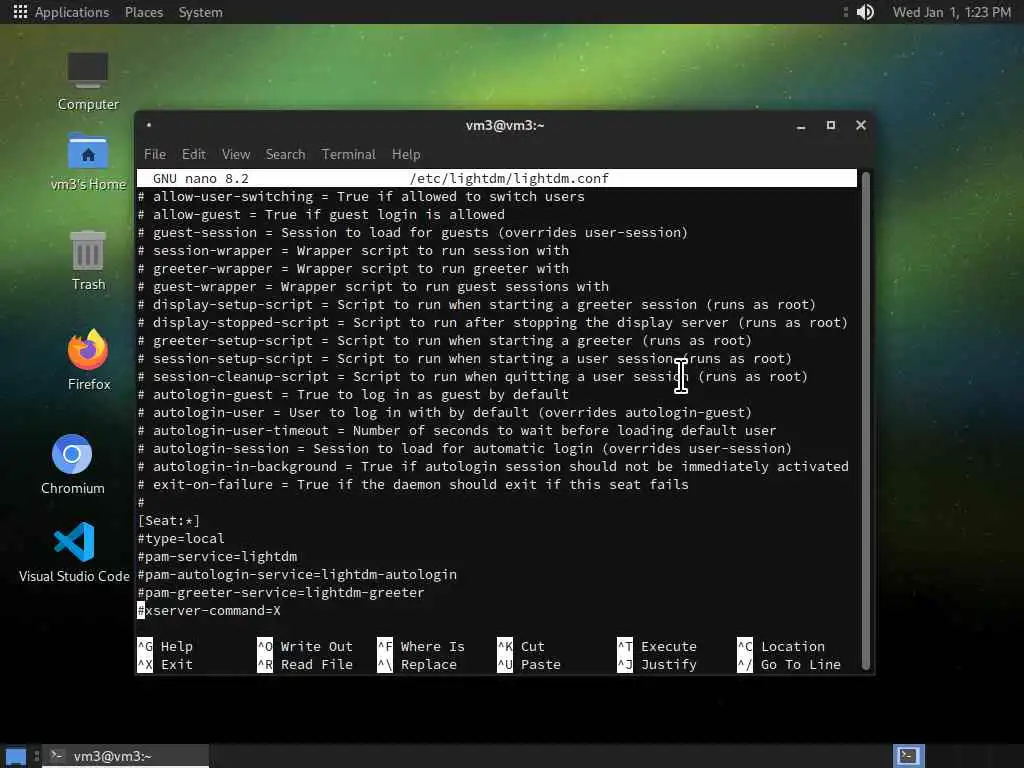The height and width of the screenshot is (768, 1024).
Task: Click the #pam-autologin-service=lightdm-autologin line
Action: tap(297, 575)
